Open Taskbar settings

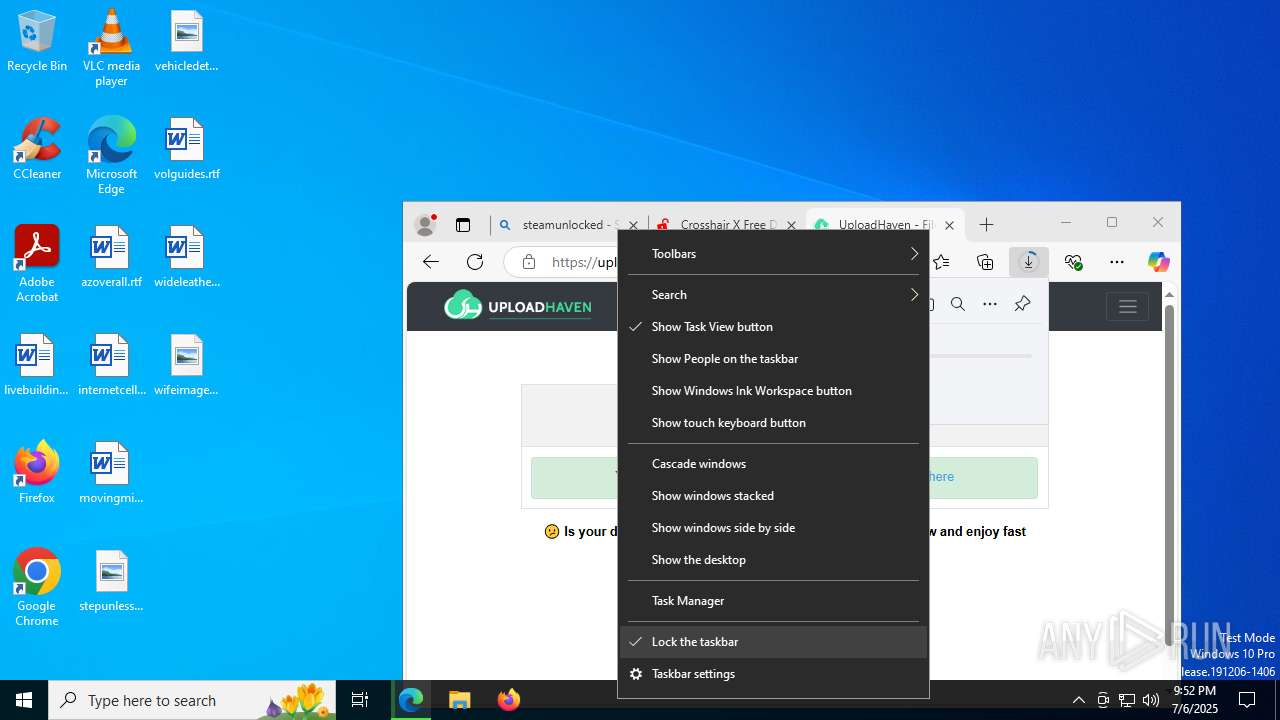click(773, 674)
